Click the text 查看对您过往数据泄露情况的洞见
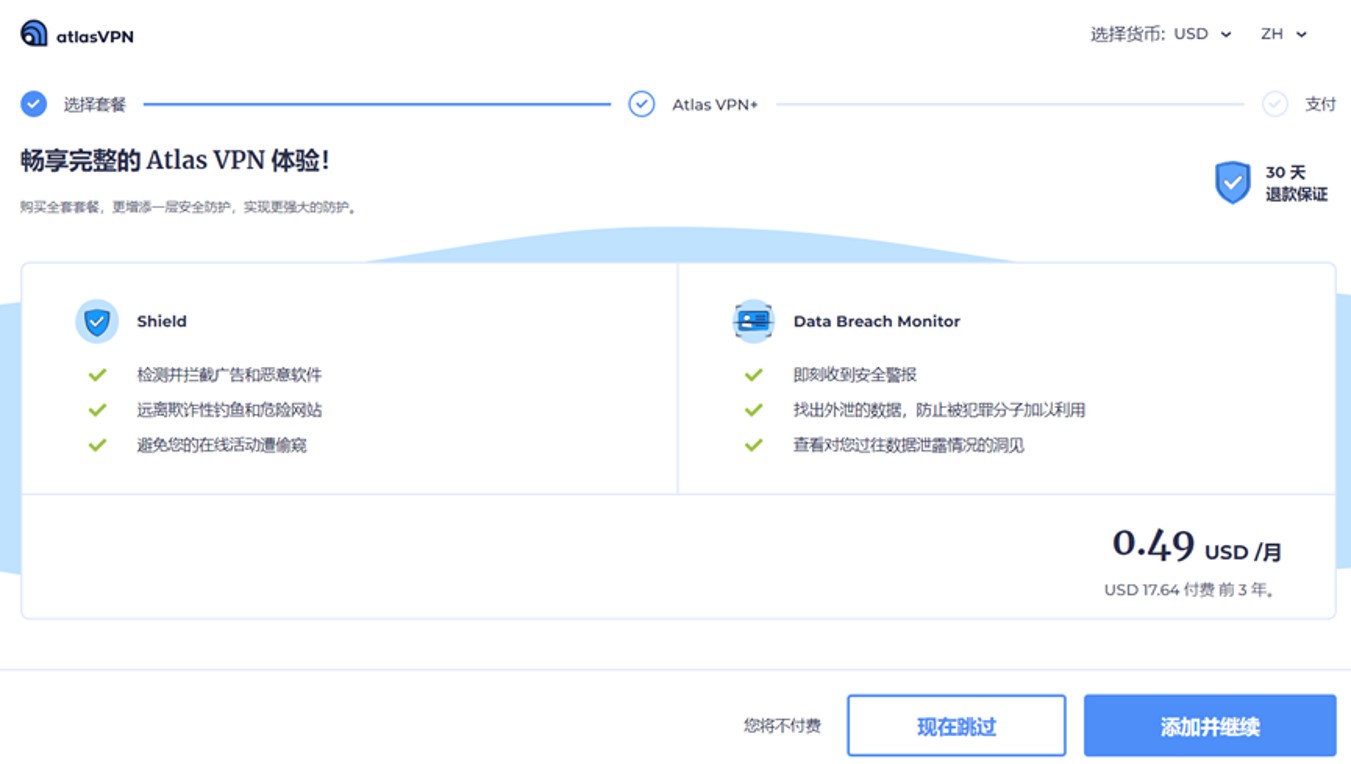The image size is (1351, 764). [x=909, y=445]
